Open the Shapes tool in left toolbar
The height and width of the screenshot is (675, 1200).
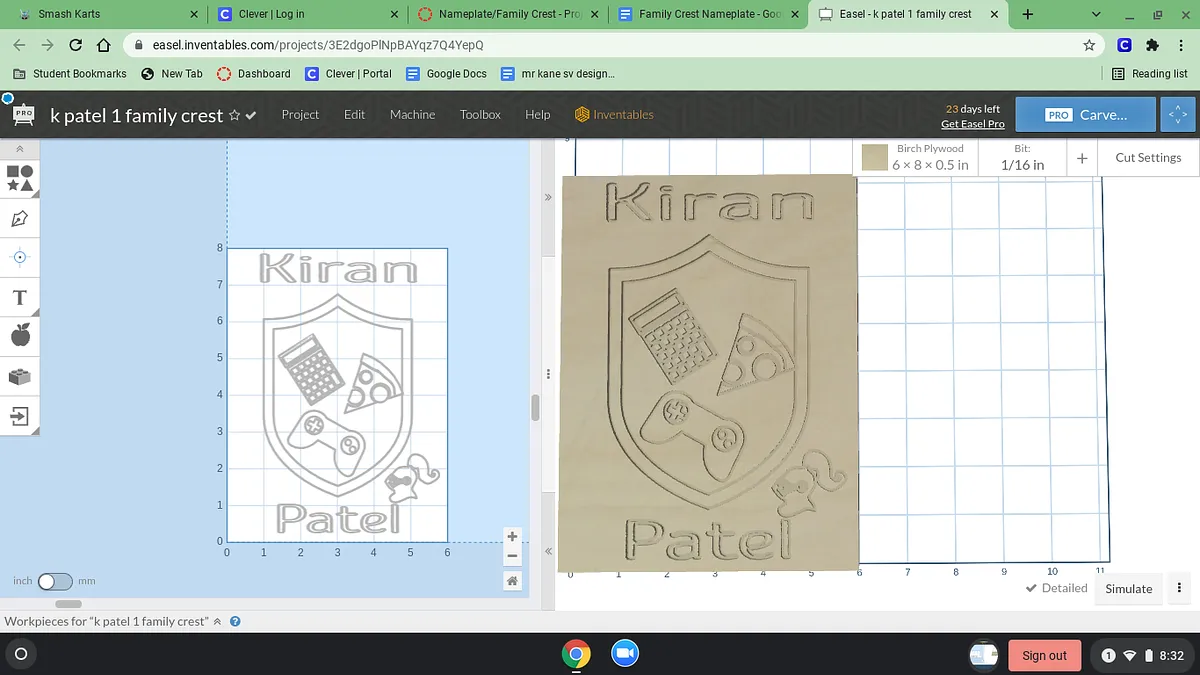tap(20, 178)
